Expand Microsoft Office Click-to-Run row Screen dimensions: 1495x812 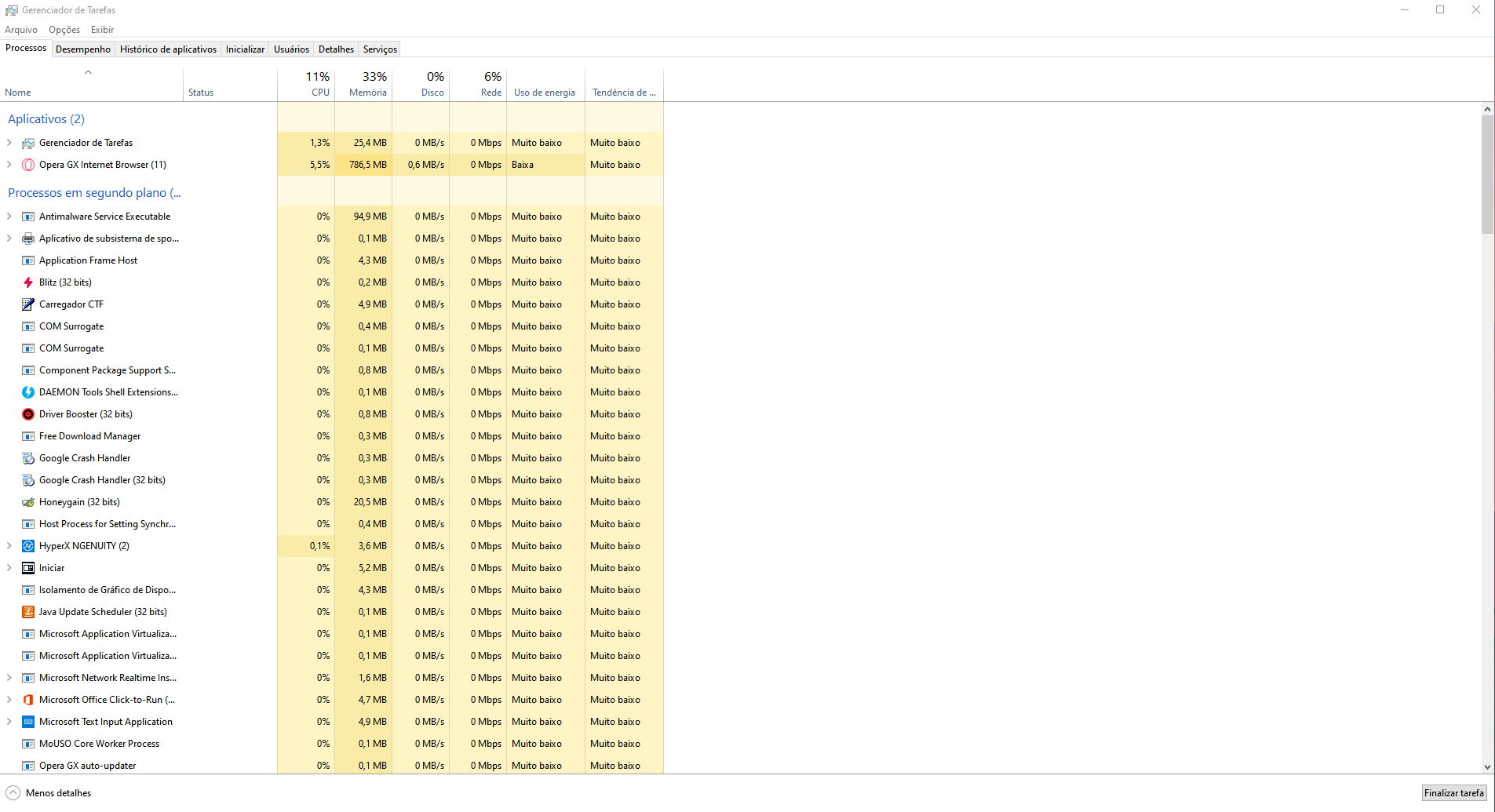pyautogui.click(x=9, y=700)
